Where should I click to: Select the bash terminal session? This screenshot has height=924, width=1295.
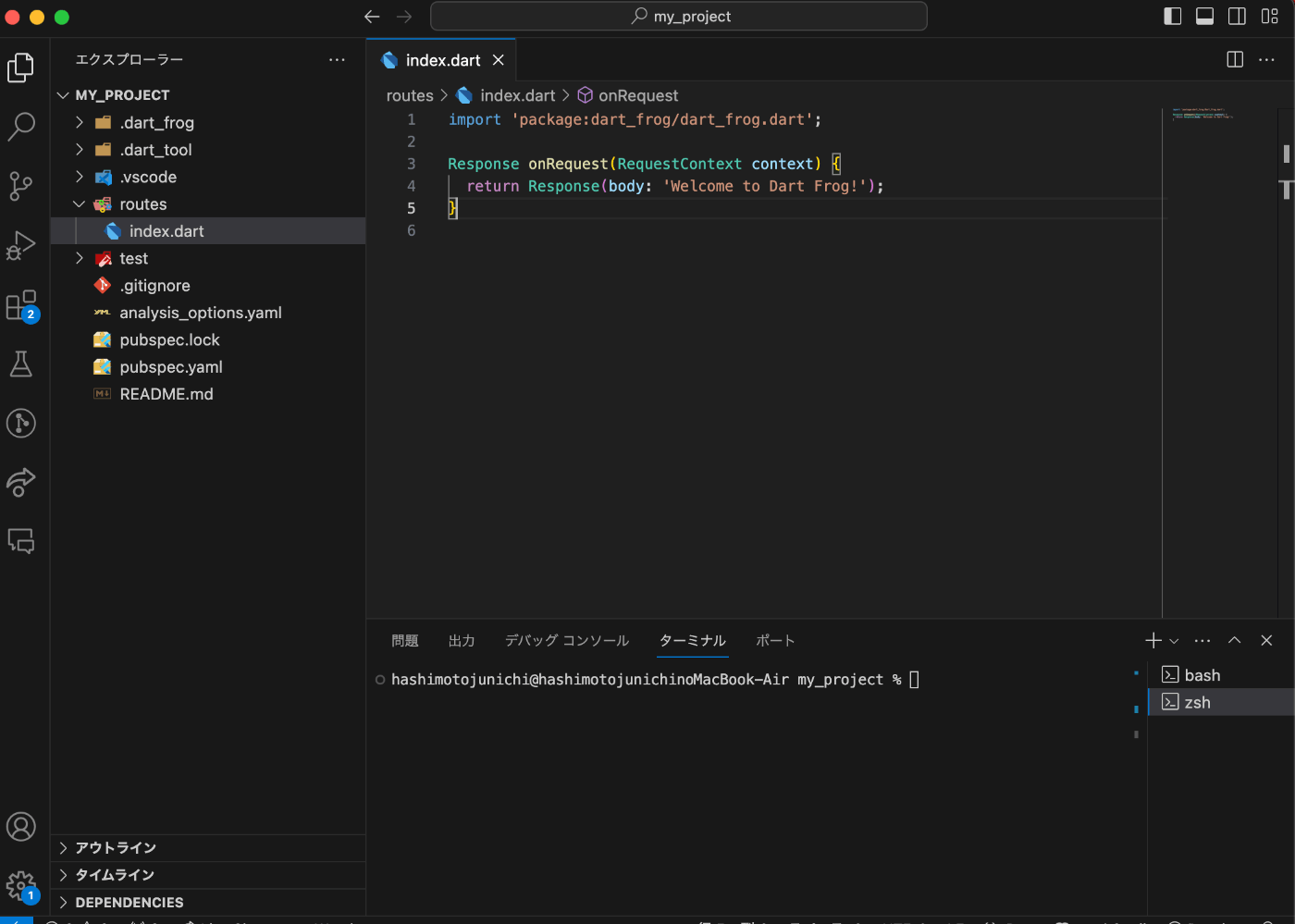[1202, 675]
